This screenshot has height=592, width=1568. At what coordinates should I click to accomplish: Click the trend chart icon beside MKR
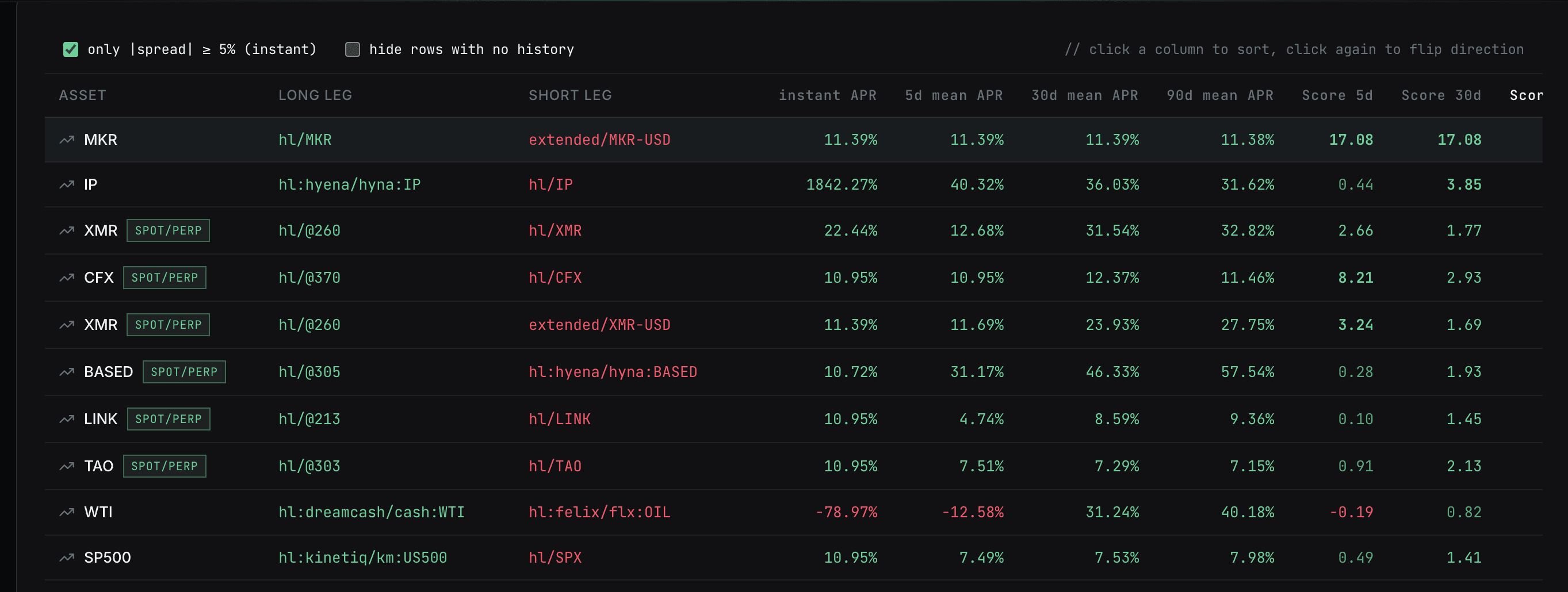pyautogui.click(x=66, y=140)
